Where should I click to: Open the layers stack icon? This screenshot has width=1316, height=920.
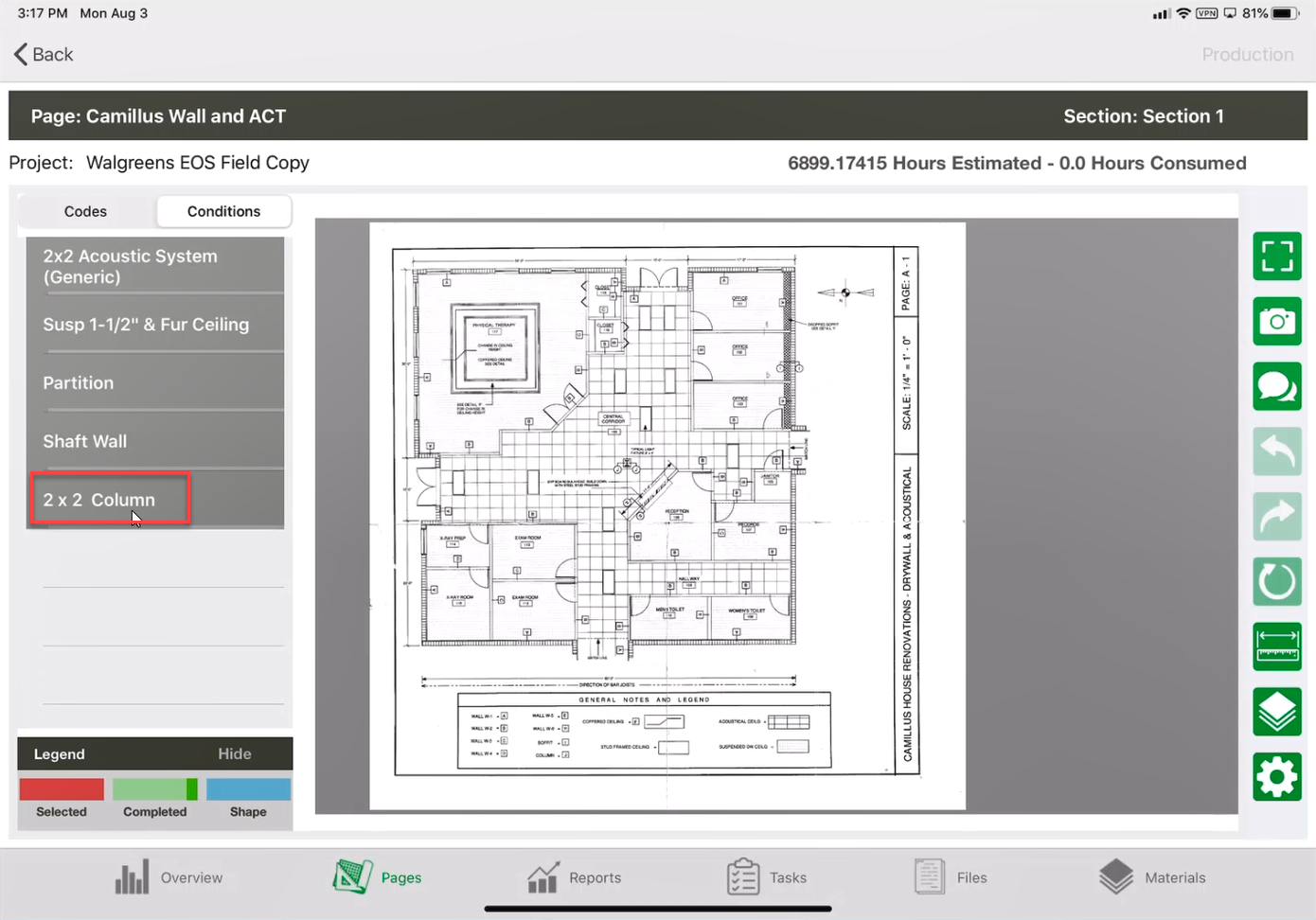point(1276,712)
